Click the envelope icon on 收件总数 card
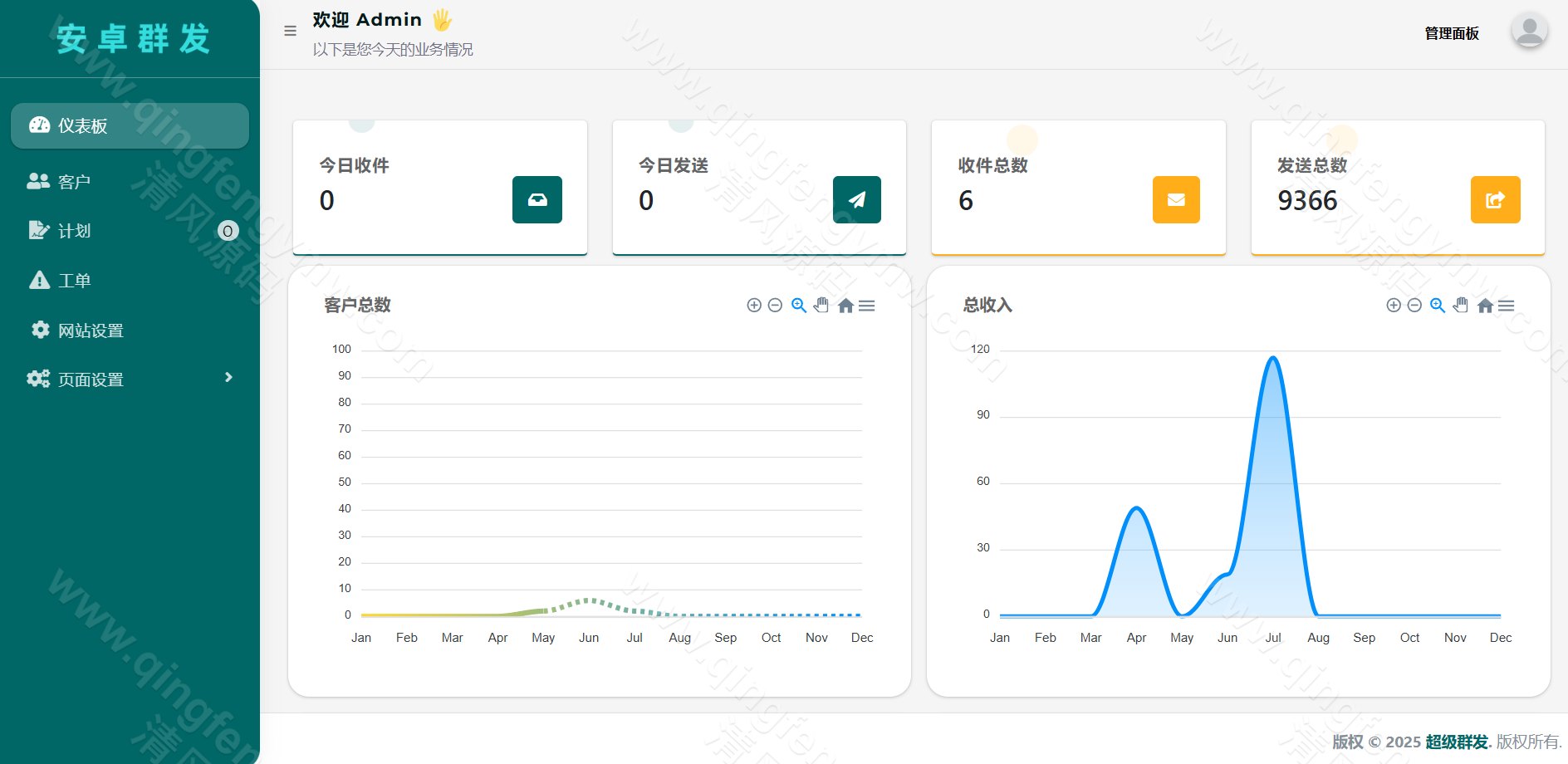 click(x=1176, y=199)
